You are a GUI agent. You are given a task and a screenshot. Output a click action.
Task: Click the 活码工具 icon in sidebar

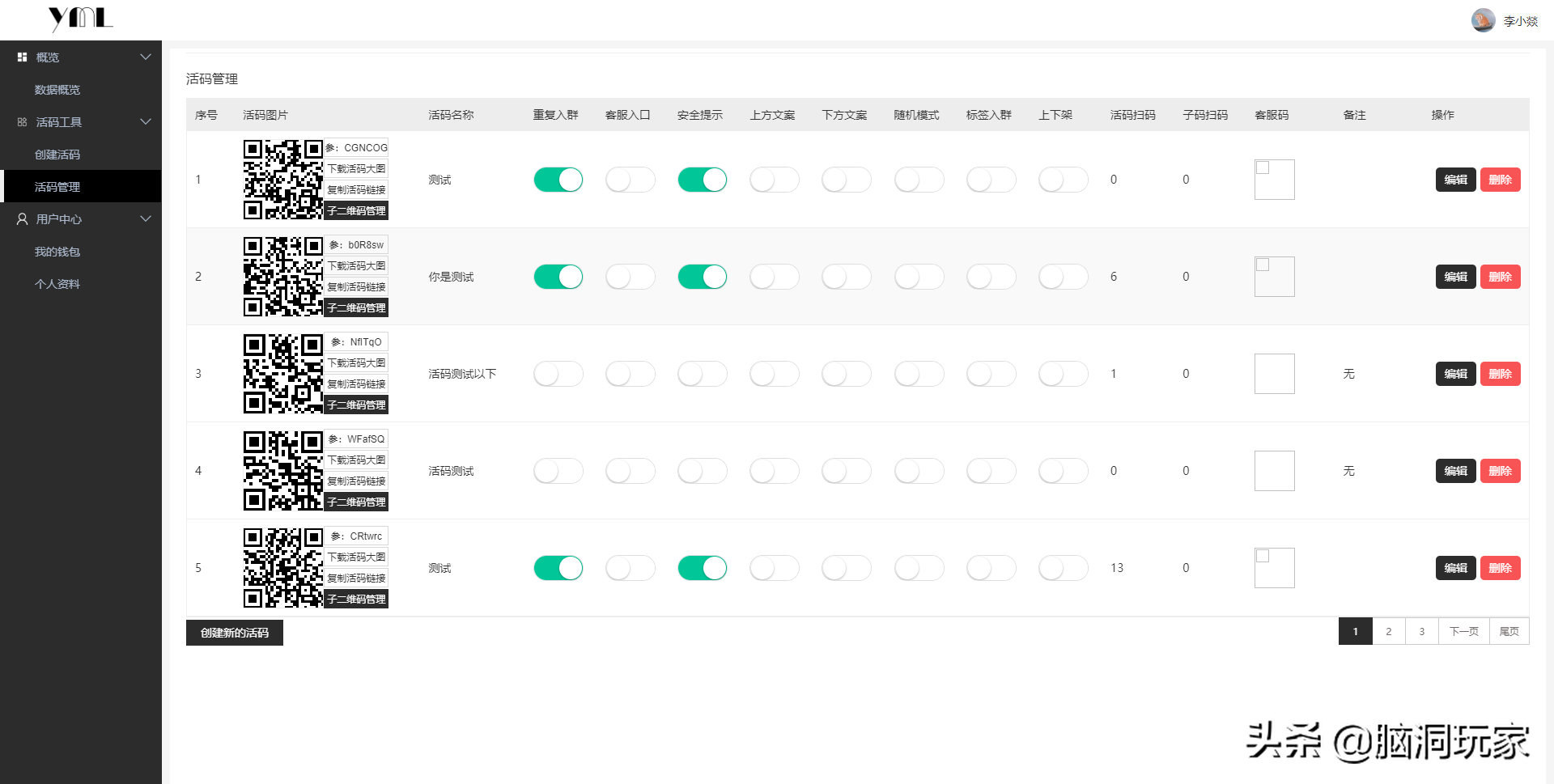(x=22, y=122)
